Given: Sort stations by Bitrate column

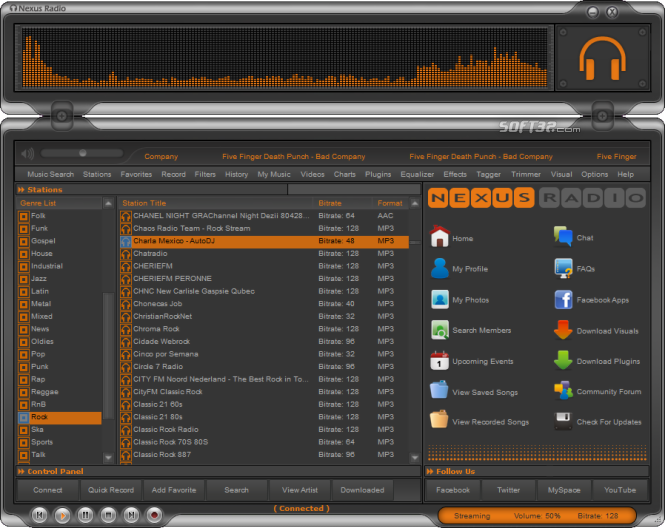Looking at the screenshot, I should [330, 203].
